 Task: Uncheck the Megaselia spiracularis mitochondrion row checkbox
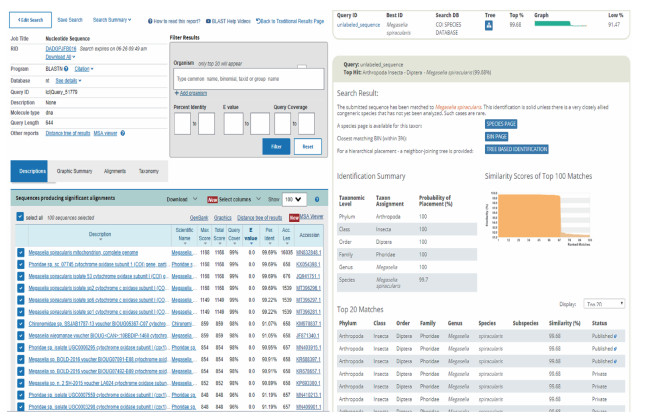pos(21,253)
